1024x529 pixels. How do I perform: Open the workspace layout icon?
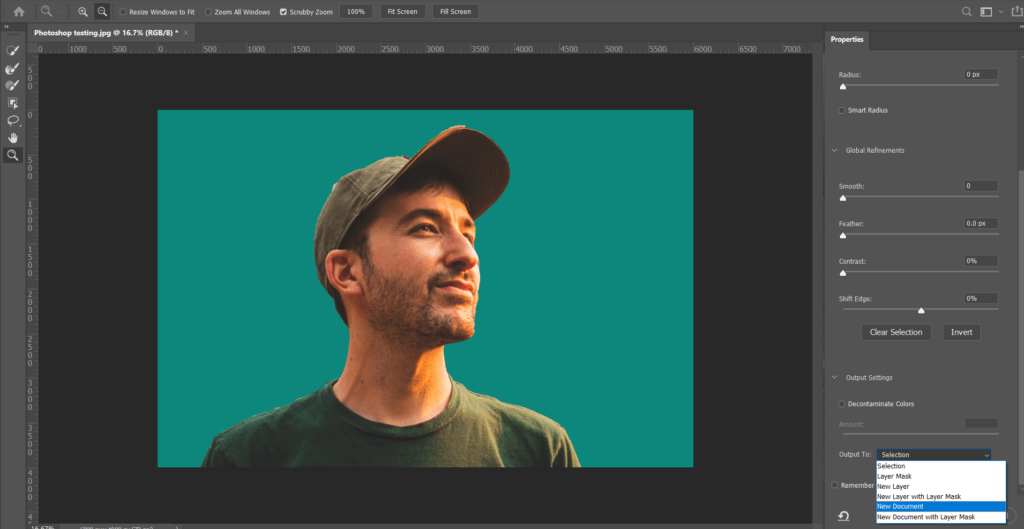[x=985, y=11]
